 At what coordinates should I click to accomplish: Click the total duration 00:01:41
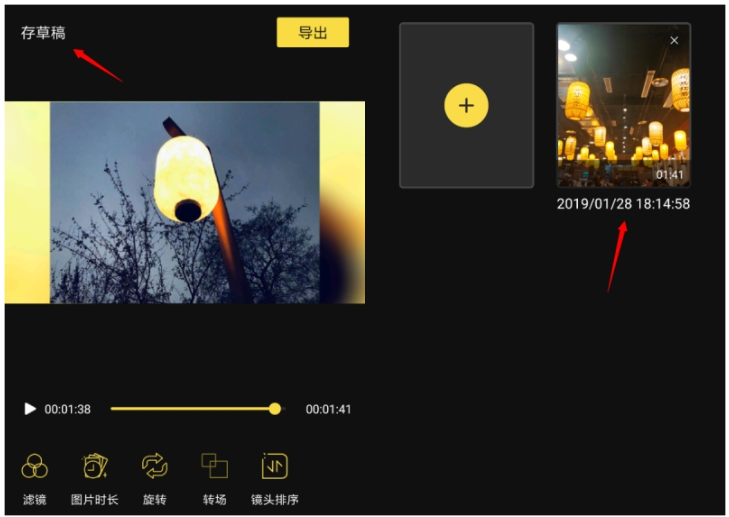pos(328,409)
